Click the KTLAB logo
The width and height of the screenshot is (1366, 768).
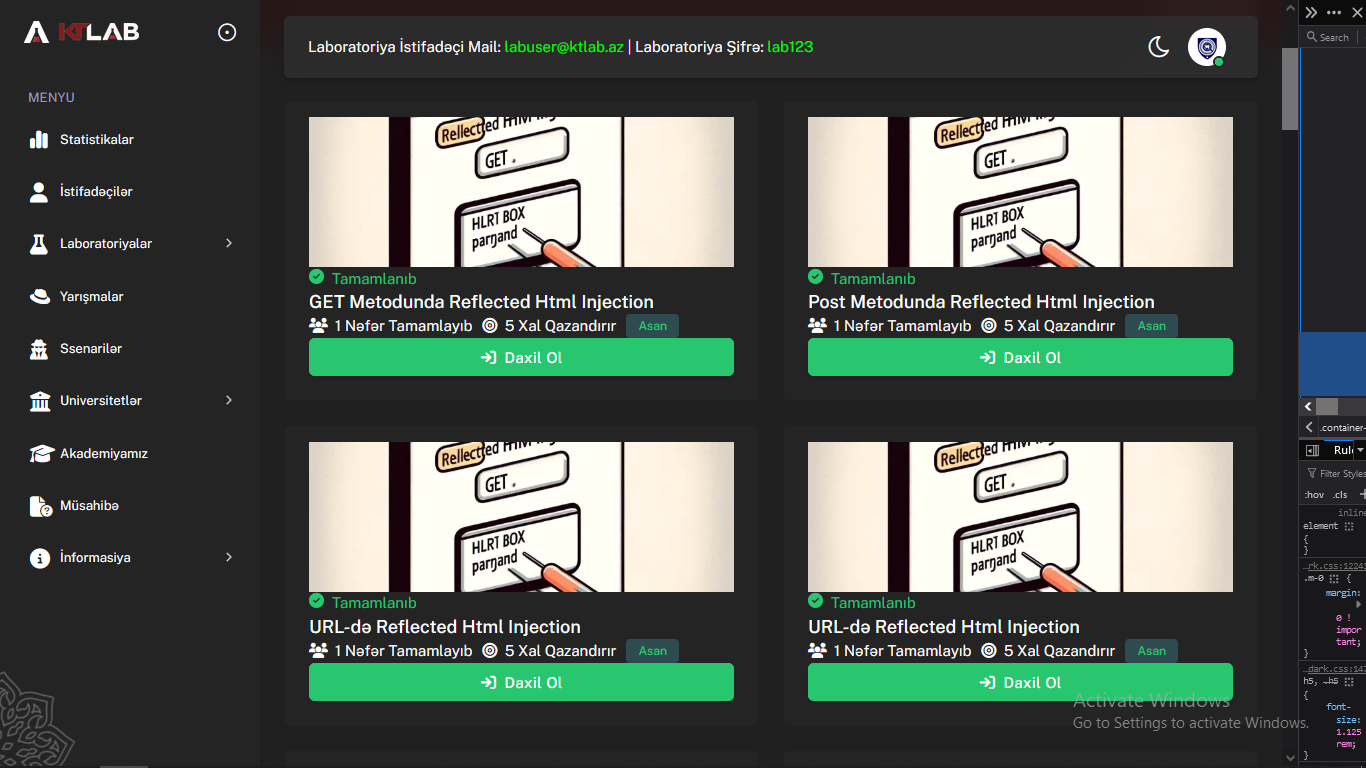82,32
